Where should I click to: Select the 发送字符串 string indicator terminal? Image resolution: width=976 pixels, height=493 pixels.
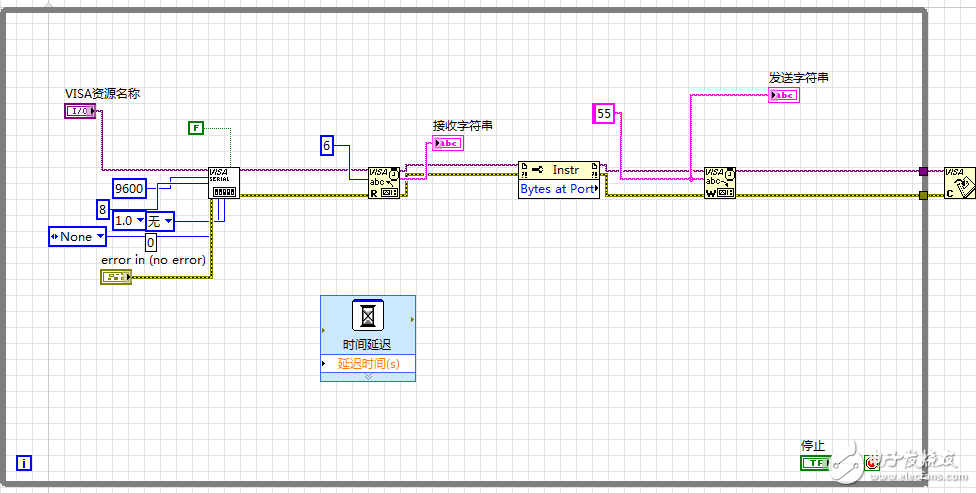coord(784,95)
